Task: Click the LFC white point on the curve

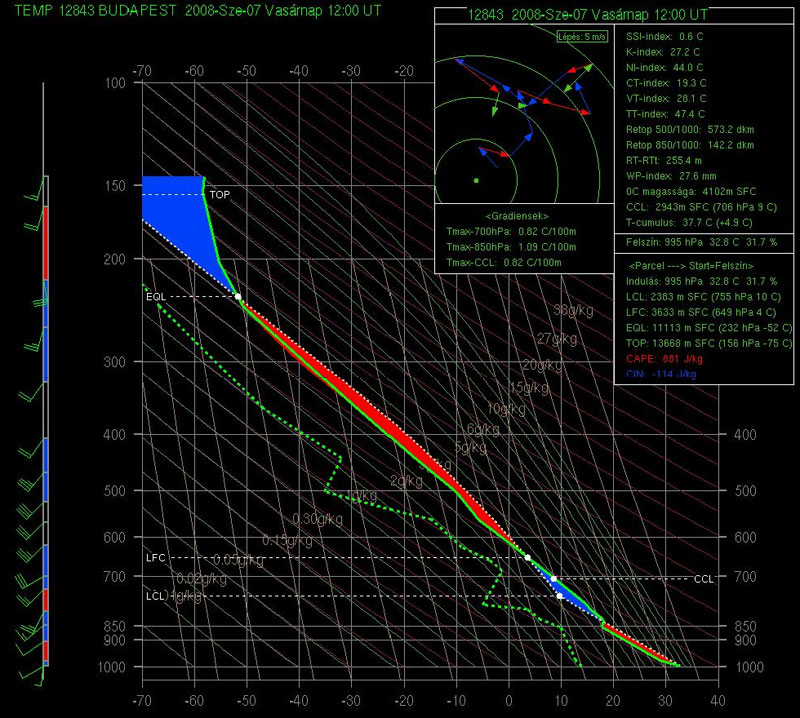Action: (x=528, y=557)
